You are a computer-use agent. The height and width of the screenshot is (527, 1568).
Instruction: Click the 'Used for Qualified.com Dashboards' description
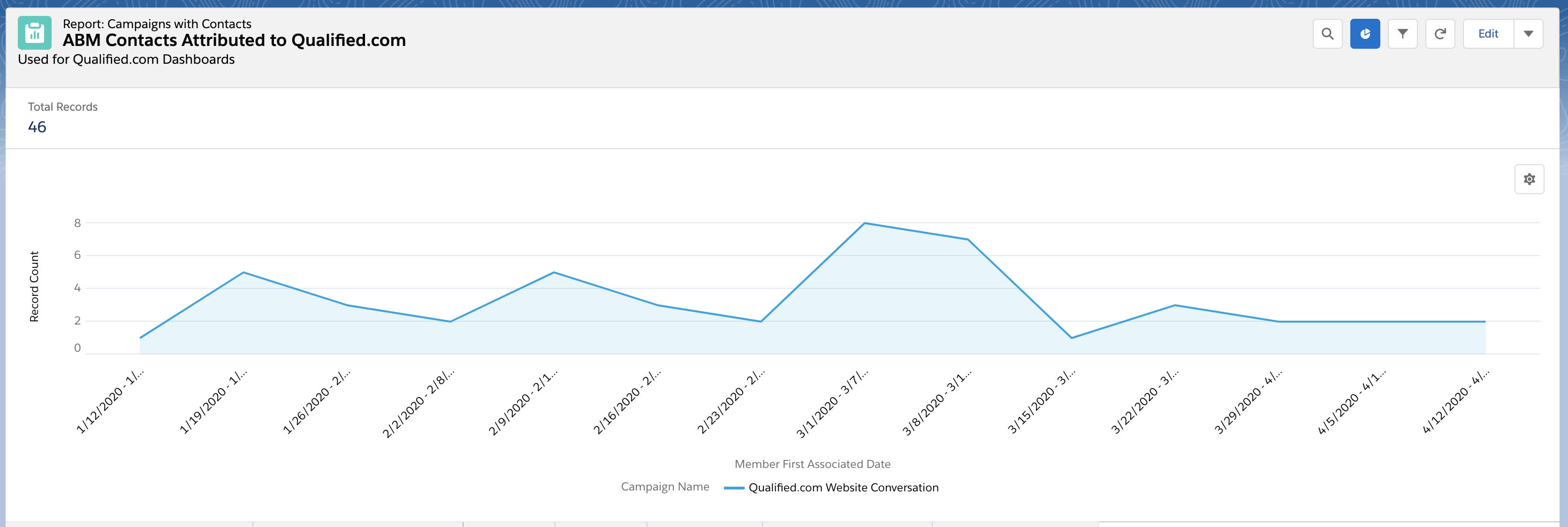point(126,60)
